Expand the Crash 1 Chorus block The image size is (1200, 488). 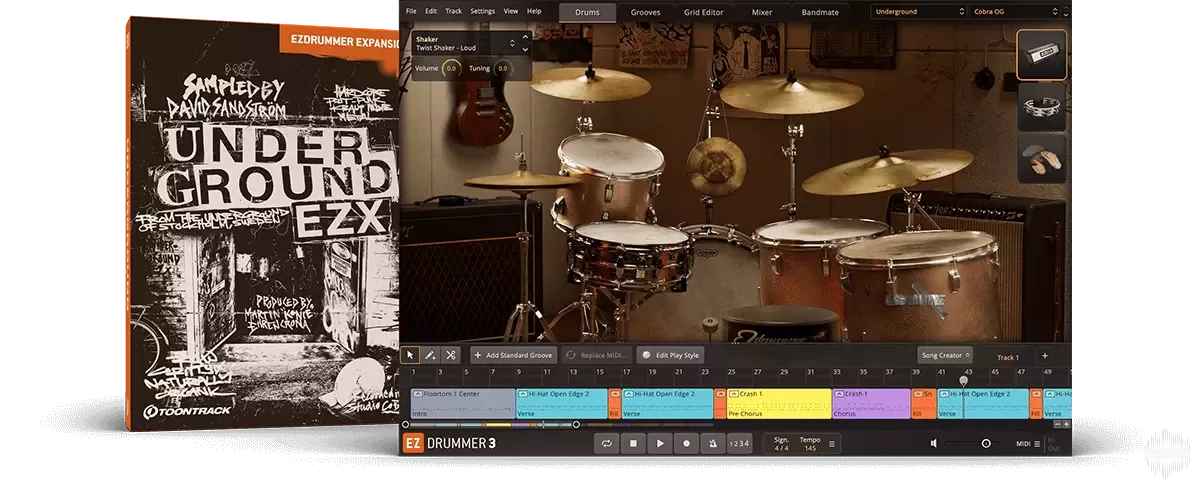tap(837, 394)
